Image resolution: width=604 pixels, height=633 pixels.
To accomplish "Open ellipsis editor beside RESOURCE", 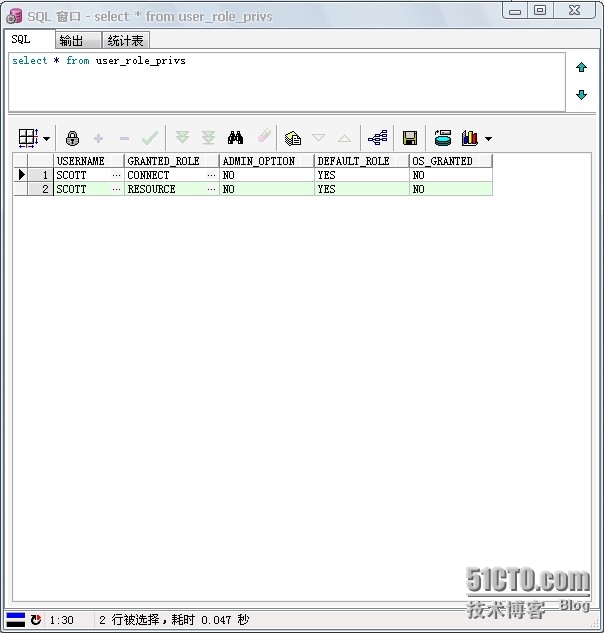I will pyautogui.click(x=211, y=189).
